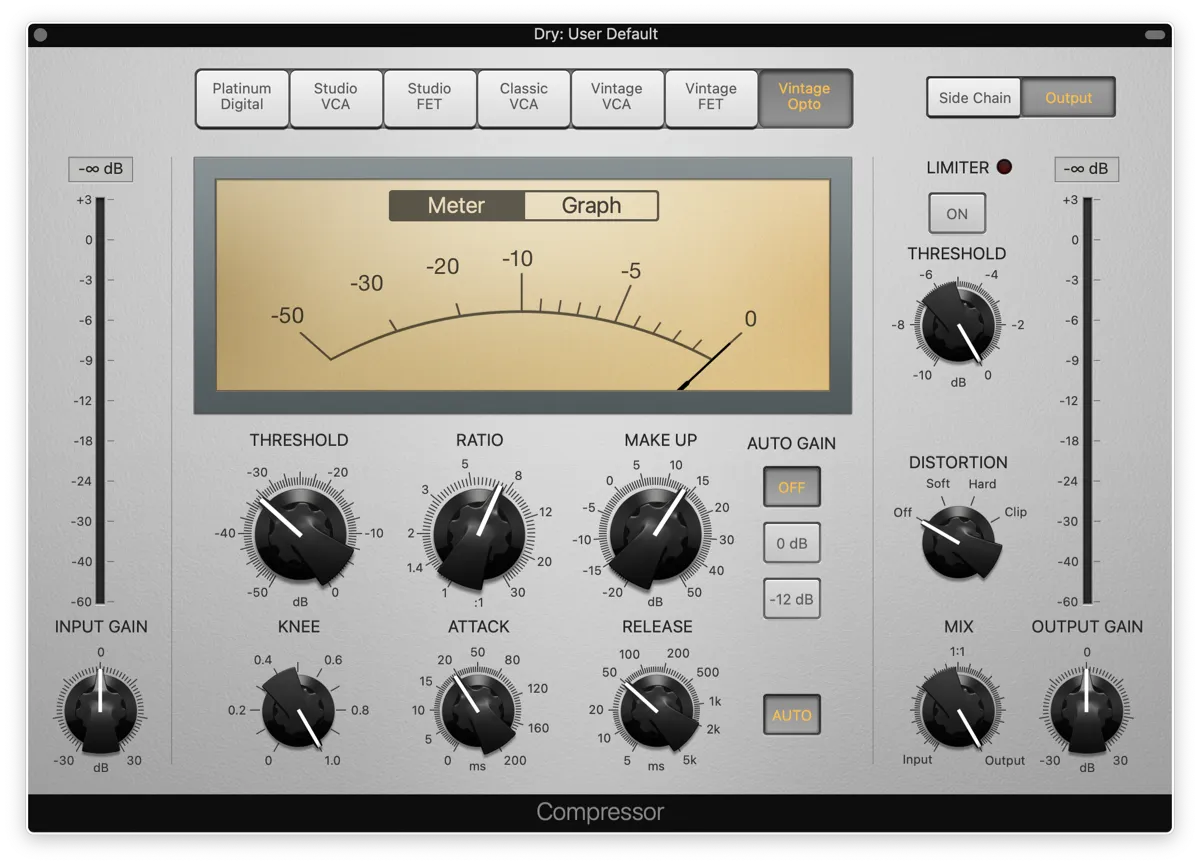This screenshot has width=1200, height=865.
Task: Open the Side Chain view
Action: pyautogui.click(x=972, y=97)
